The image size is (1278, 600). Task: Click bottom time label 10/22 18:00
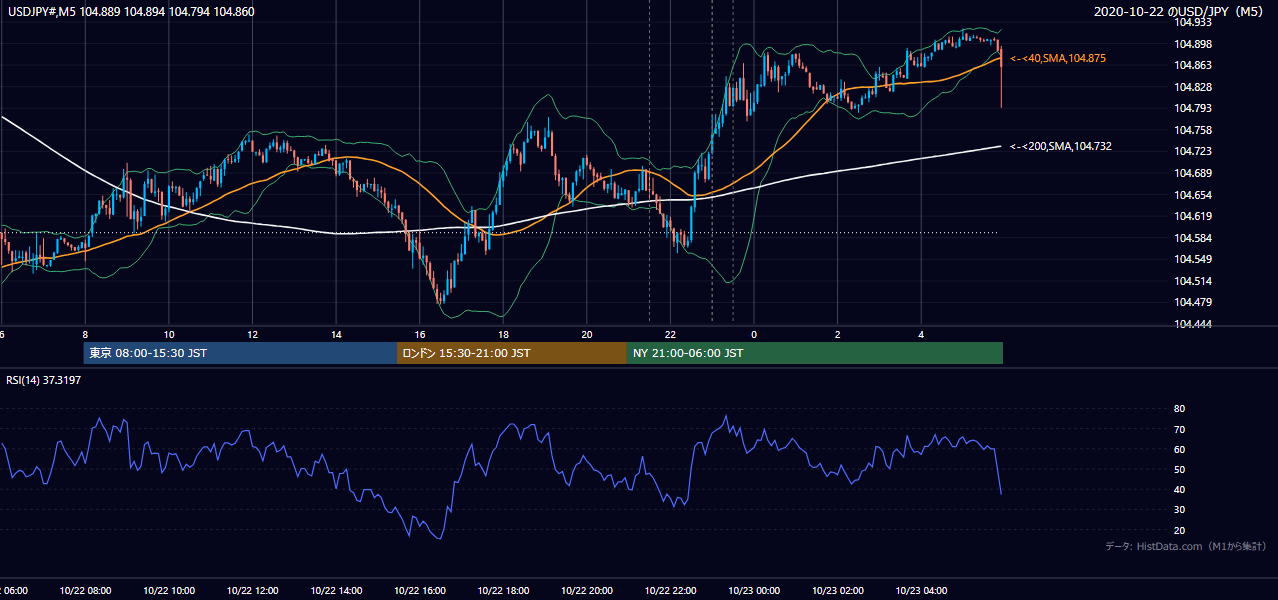click(503, 590)
